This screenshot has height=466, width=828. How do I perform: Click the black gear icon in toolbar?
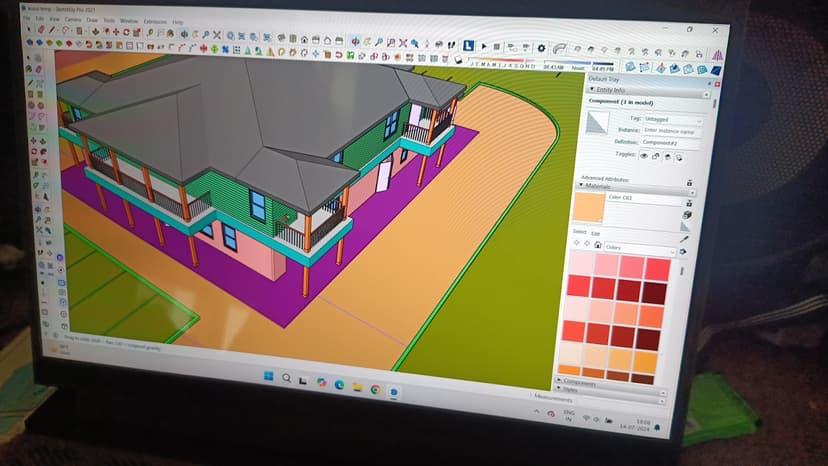pos(541,48)
